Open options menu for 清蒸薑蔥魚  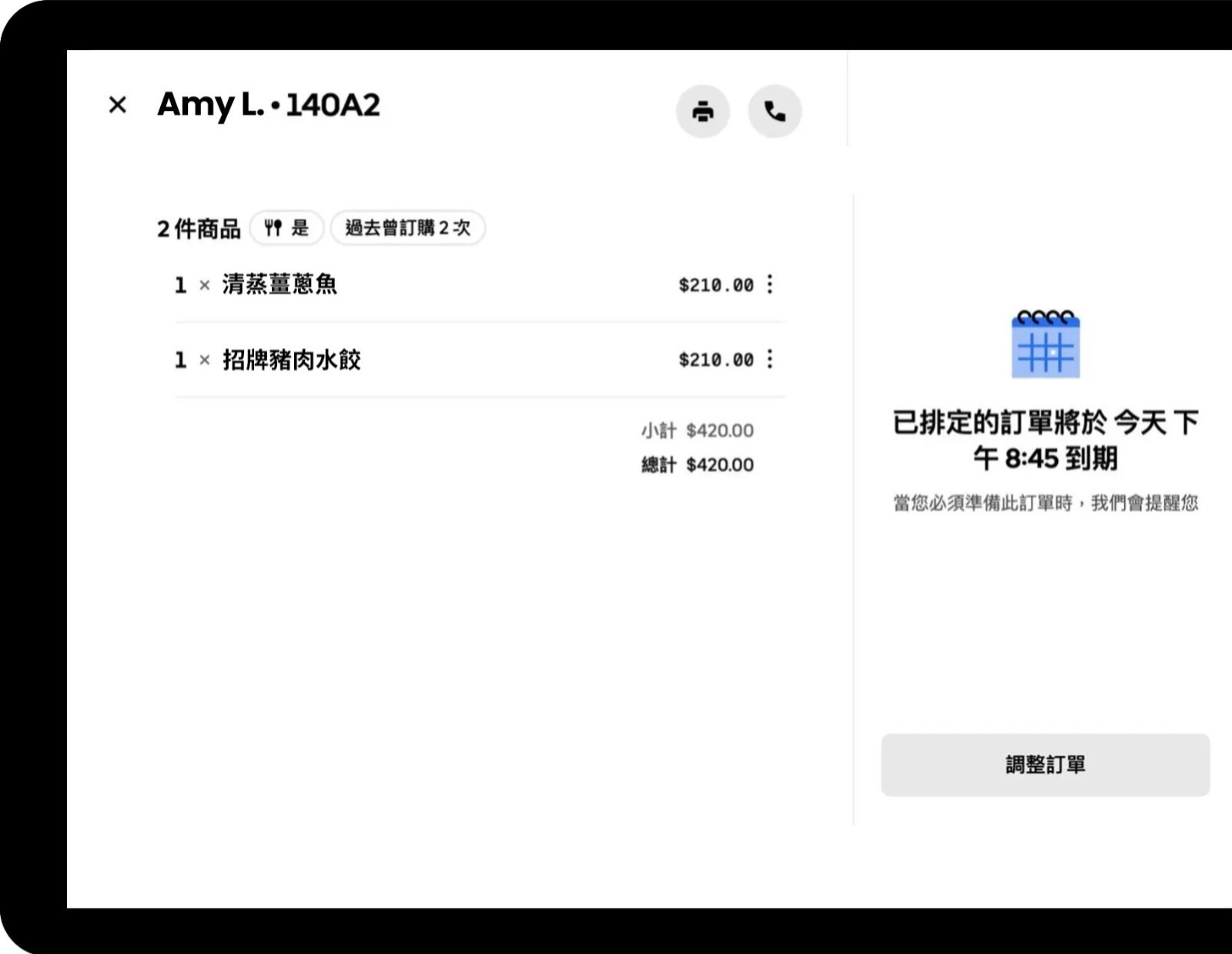(770, 284)
